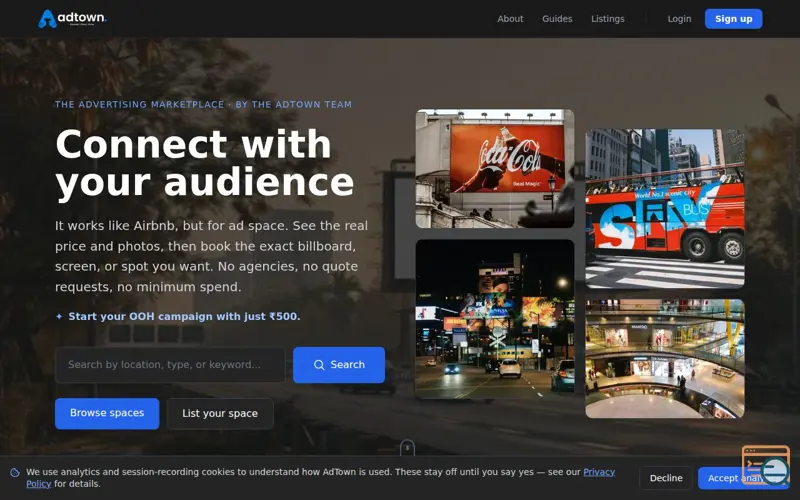Screen dimensions: 800x500
Task: Focus the location, type, or keyword search field
Action: [170, 365]
